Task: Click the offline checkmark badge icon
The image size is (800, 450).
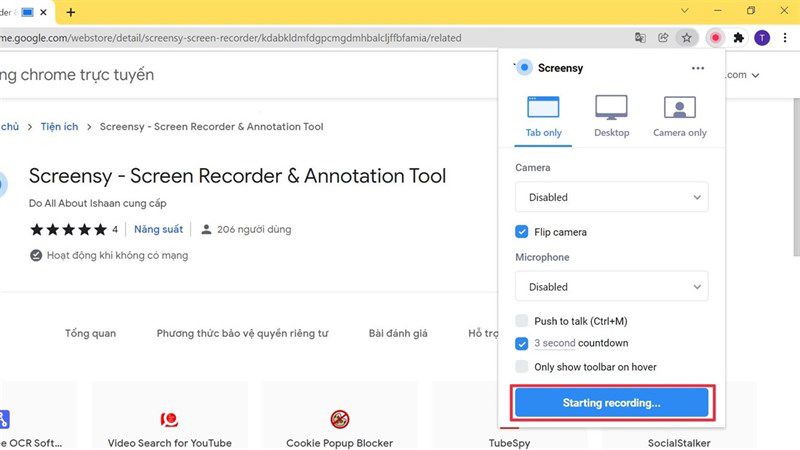Action: coord(36,255)
